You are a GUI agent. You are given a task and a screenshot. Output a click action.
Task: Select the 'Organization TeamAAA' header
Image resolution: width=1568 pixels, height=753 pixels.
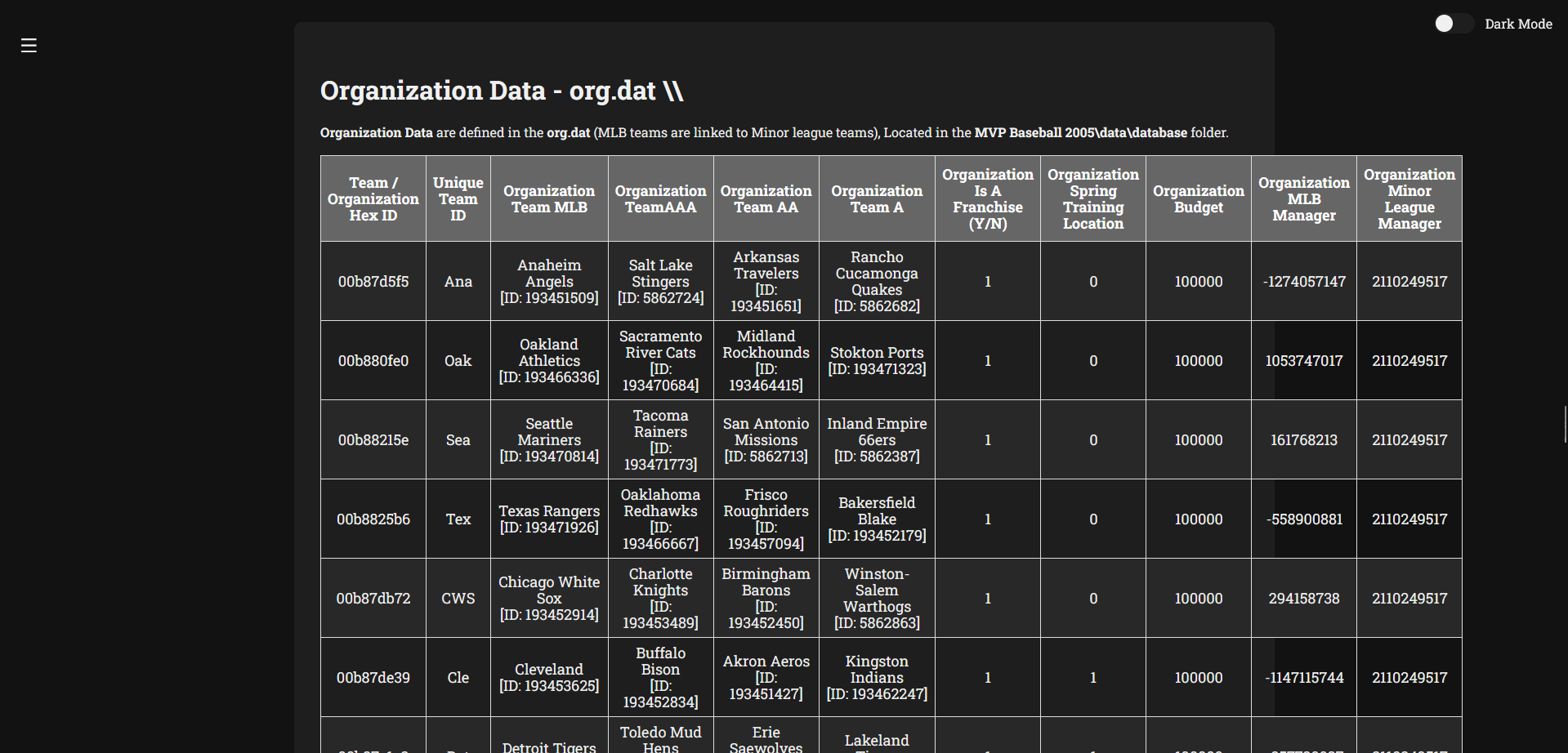[x=661, y=199]
